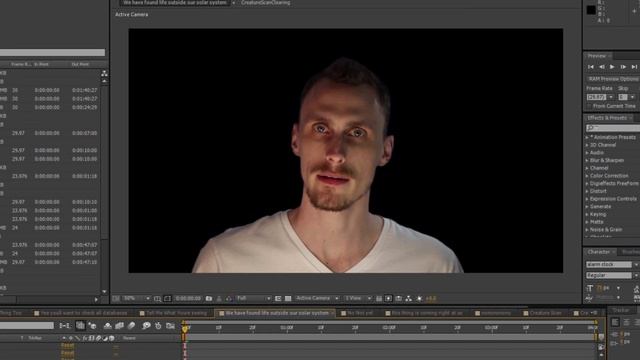Image resolution: width=640 pixels, height=360 pixels.
Task: Open the Frame Rate 29.97 dropdown
Action: [611, 97]
